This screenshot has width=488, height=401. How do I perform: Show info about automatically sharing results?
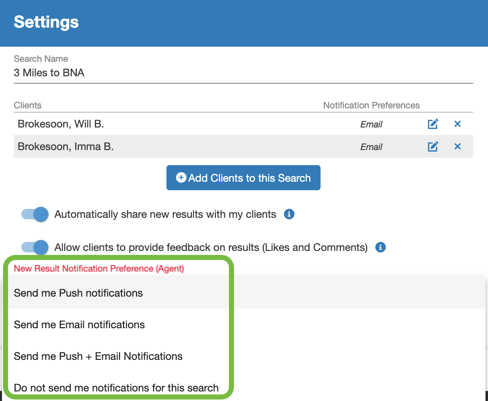pyautogui.click(x=289, y=214)
